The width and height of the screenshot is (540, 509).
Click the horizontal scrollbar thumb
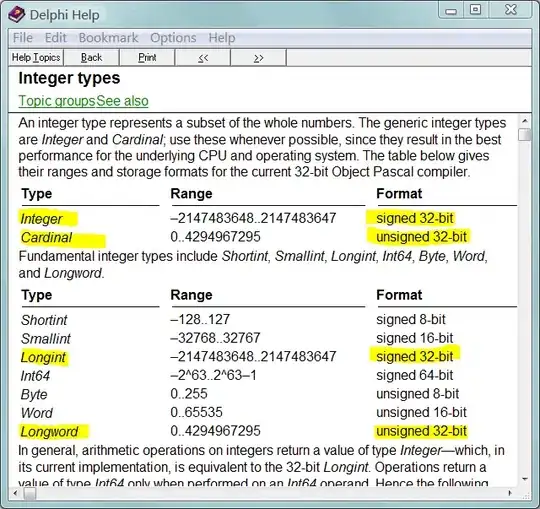click(x=30, y=493)
